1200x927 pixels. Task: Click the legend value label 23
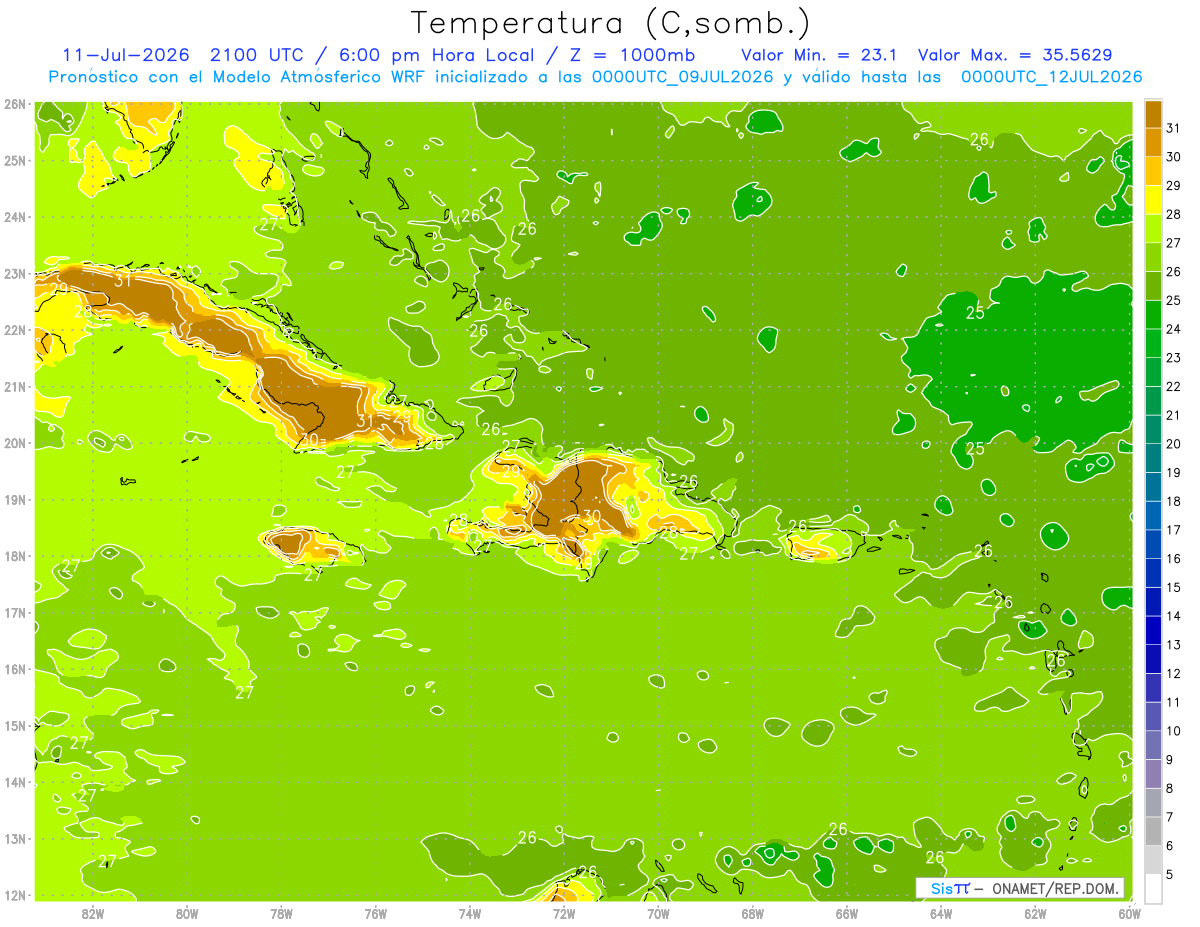coord(1173,357)
